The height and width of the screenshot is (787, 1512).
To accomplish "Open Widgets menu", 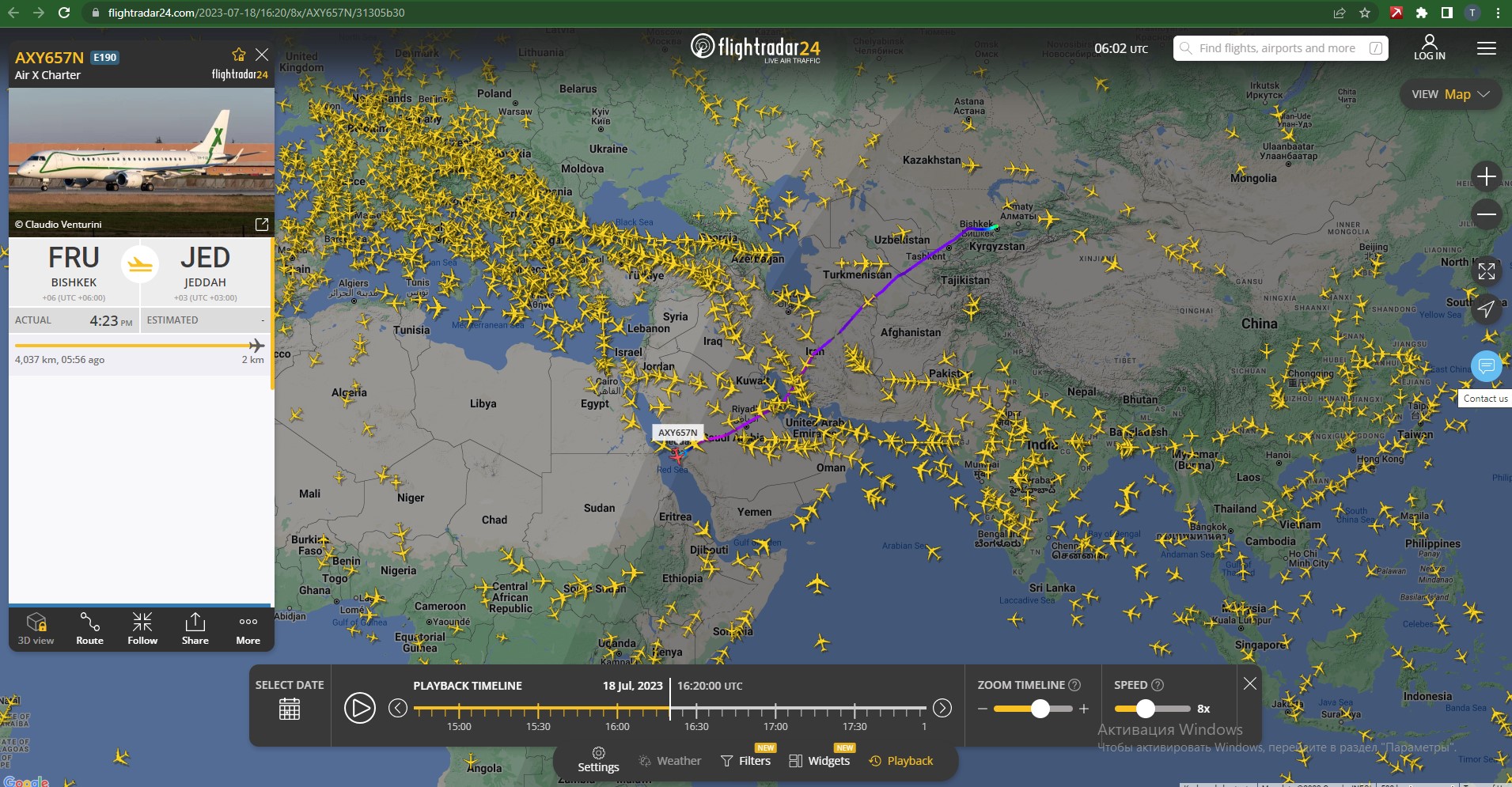I will (820, 761).
